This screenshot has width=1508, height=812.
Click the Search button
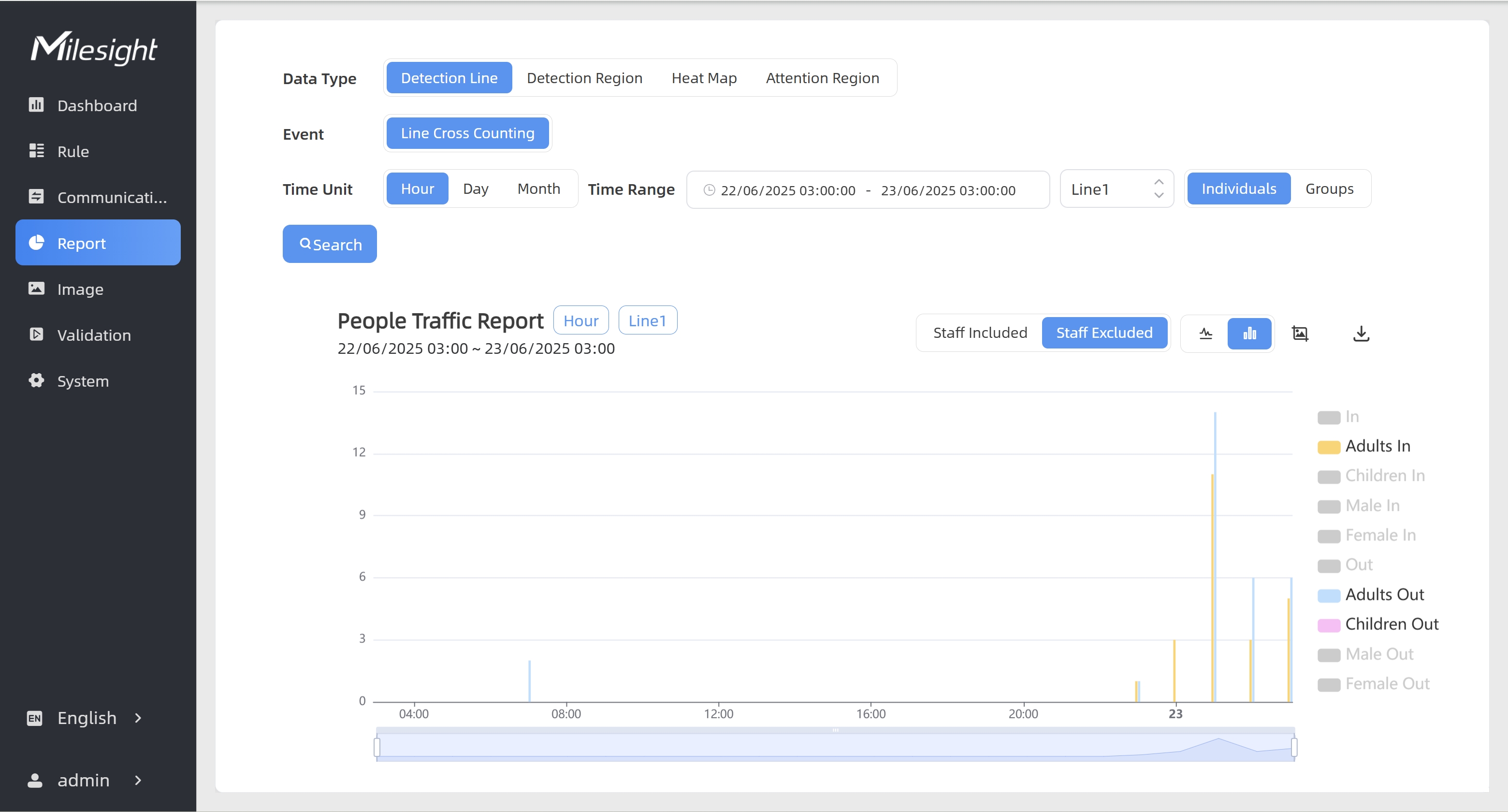click(x=330, y=244)
